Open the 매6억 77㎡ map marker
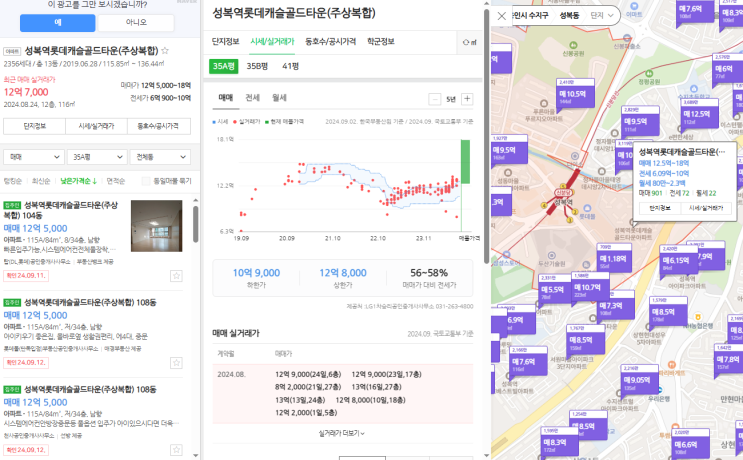The image size is (743, 460). pos(726,69)
